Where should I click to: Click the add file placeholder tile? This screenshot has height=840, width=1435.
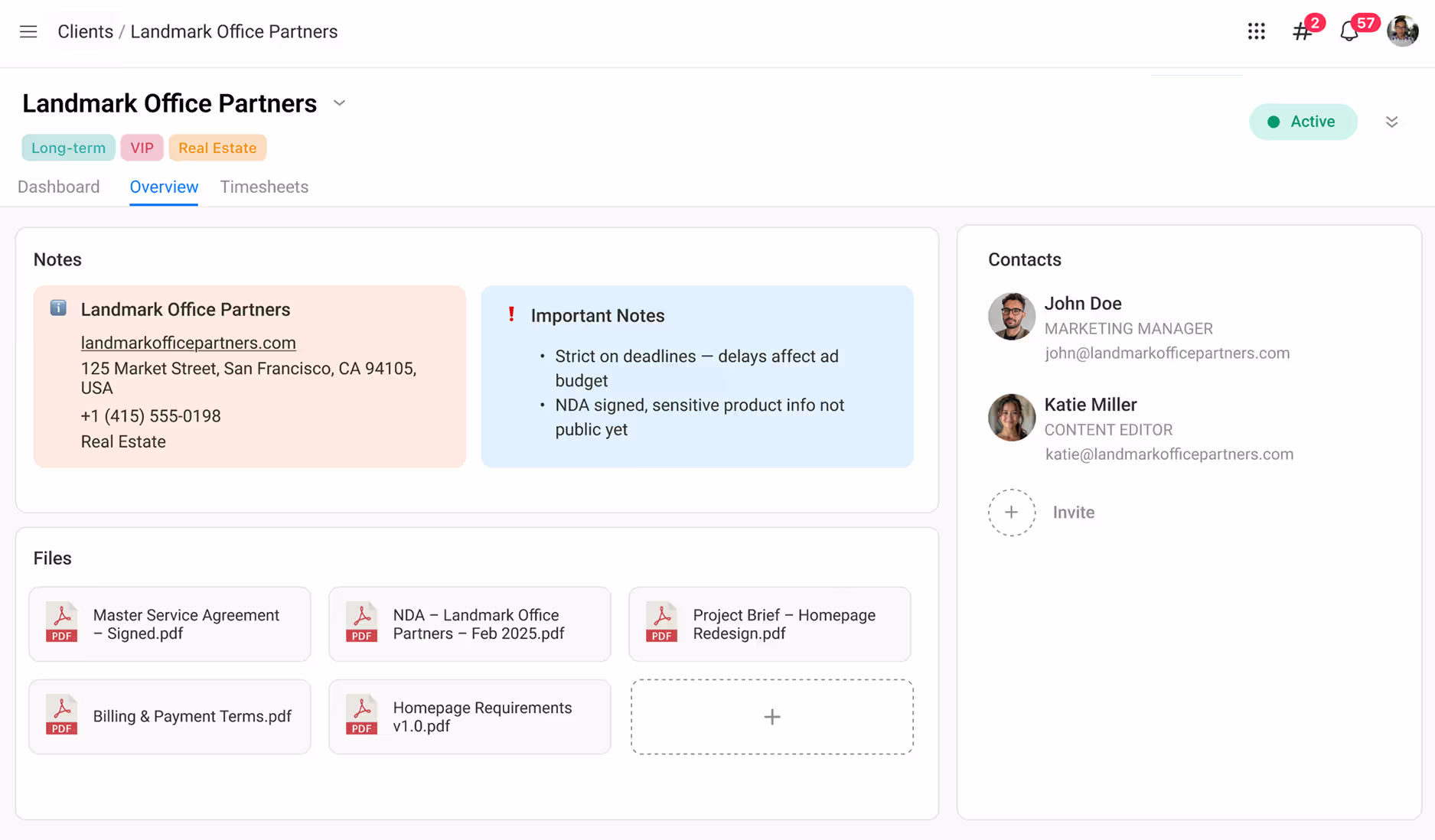click(771, 717)
